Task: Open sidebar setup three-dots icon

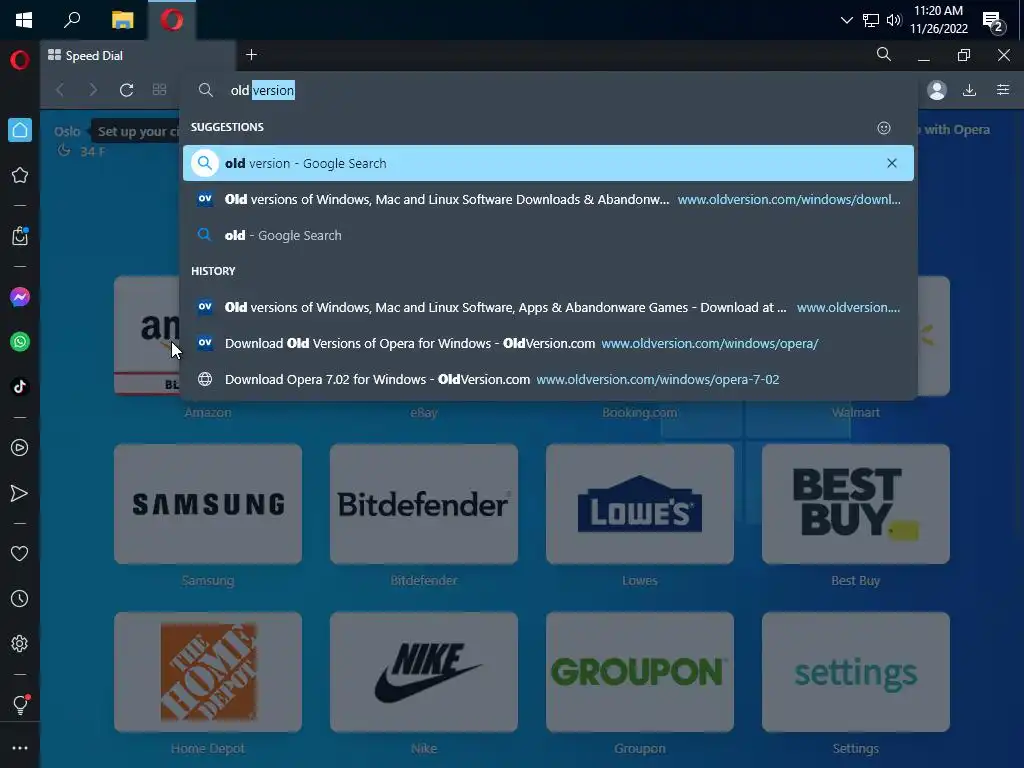Action: coord(20,748)
